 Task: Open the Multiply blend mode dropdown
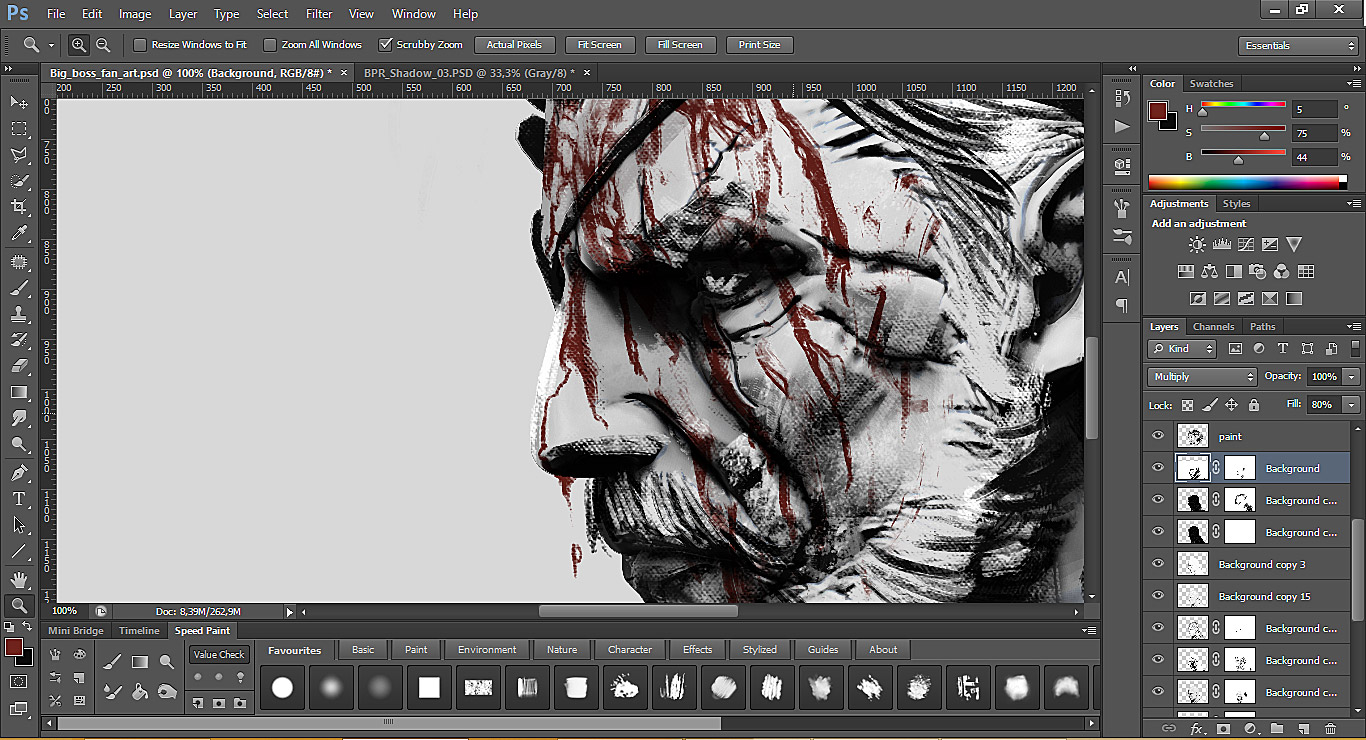[x=1200, y=376]
